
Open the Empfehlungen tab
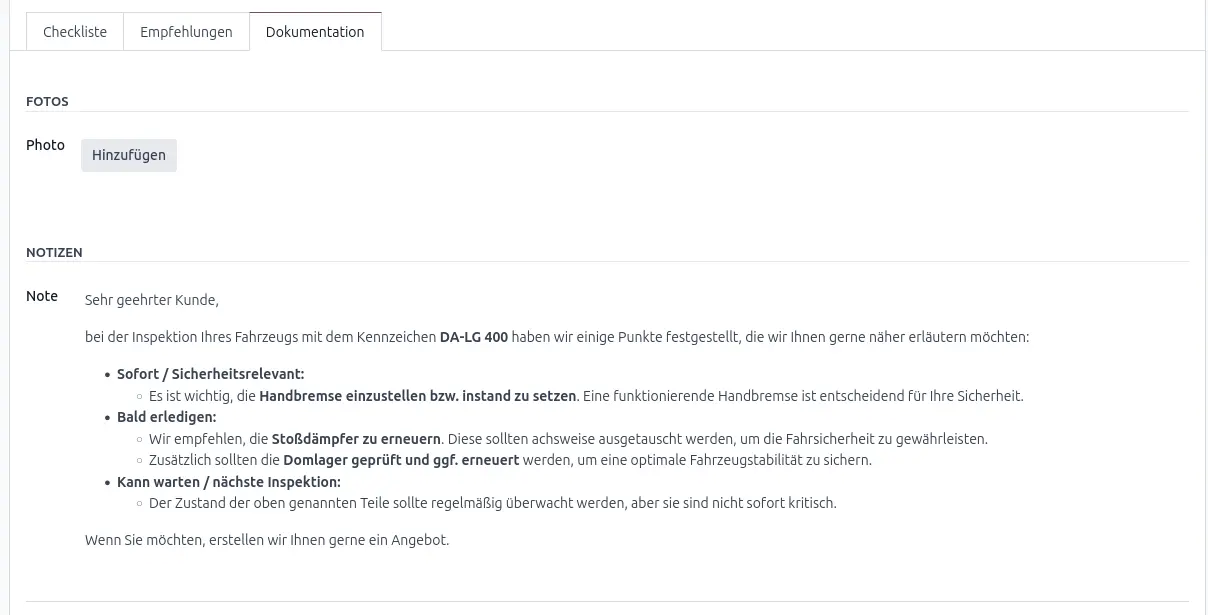pos(186,32)
